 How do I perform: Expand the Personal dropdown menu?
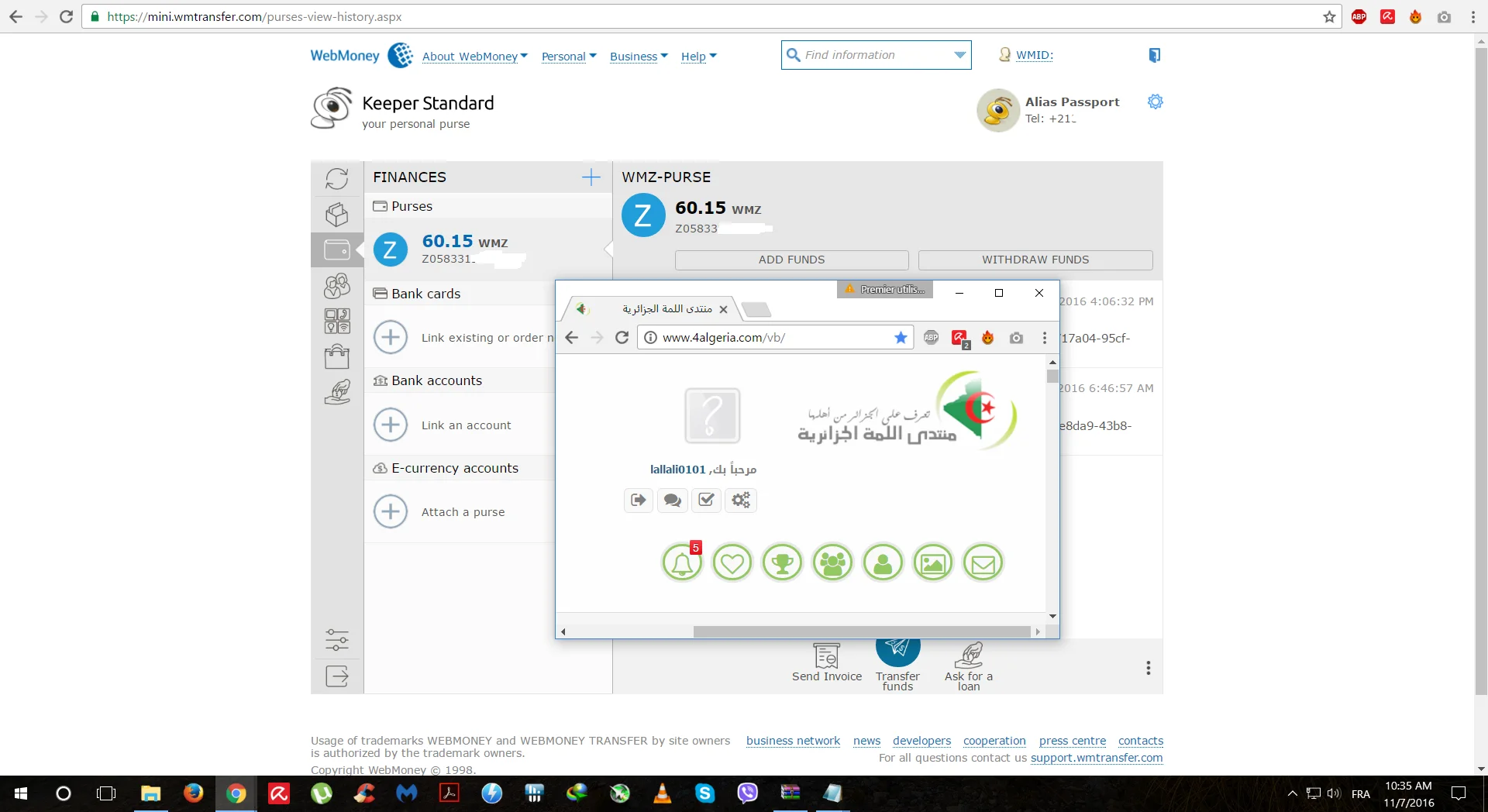(x=568, y=57)
